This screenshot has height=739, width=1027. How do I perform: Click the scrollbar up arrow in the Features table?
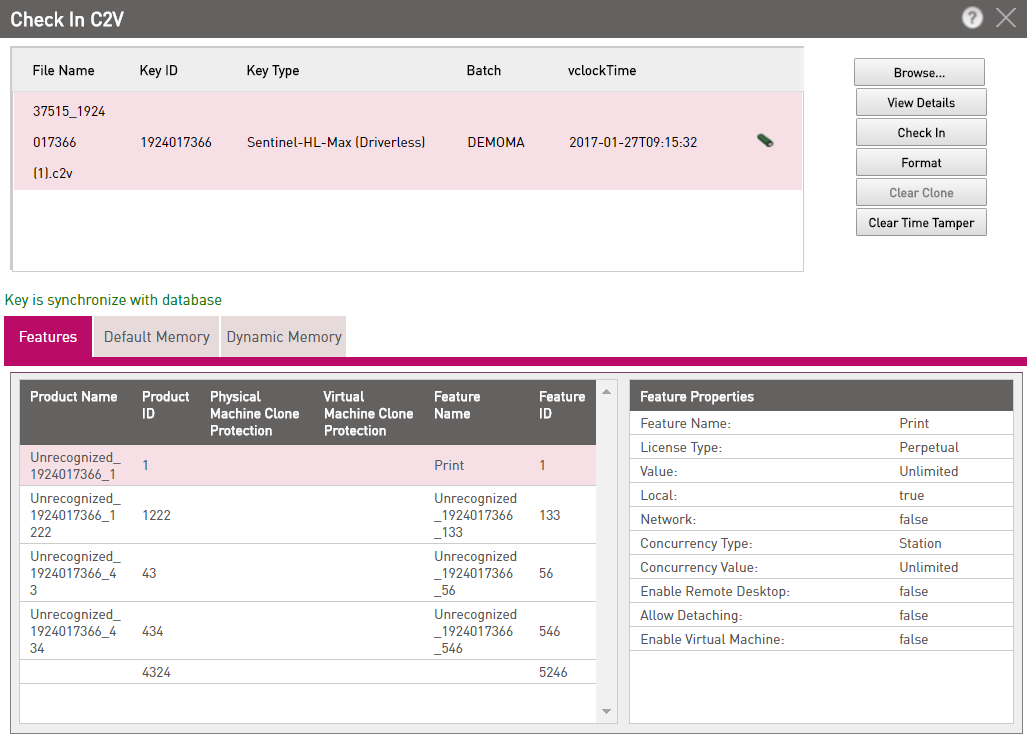point(606,390)
